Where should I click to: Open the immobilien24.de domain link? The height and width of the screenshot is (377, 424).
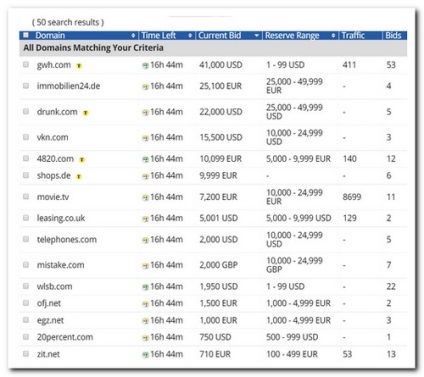click(x=68, y=86)
